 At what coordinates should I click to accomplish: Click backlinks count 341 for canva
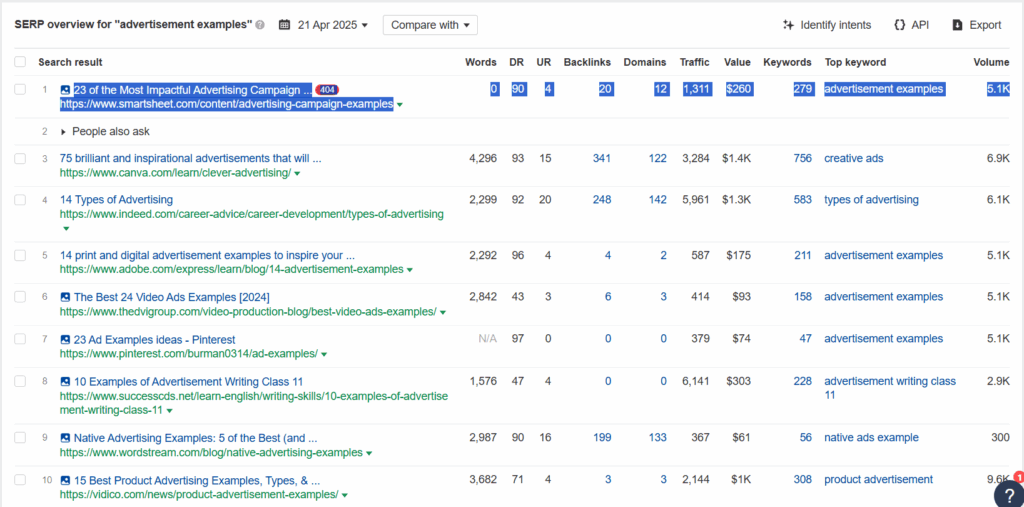coord(602,158)
